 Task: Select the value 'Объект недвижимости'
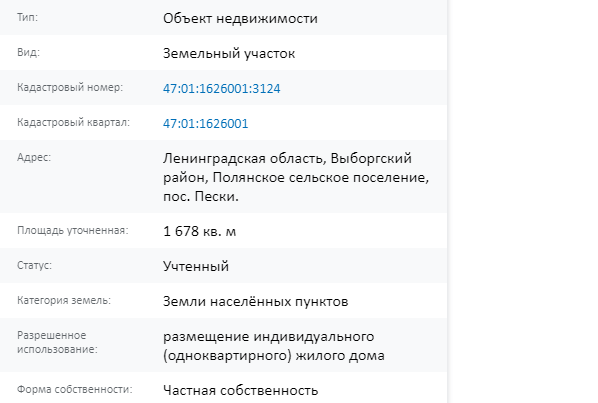(240, 18)
